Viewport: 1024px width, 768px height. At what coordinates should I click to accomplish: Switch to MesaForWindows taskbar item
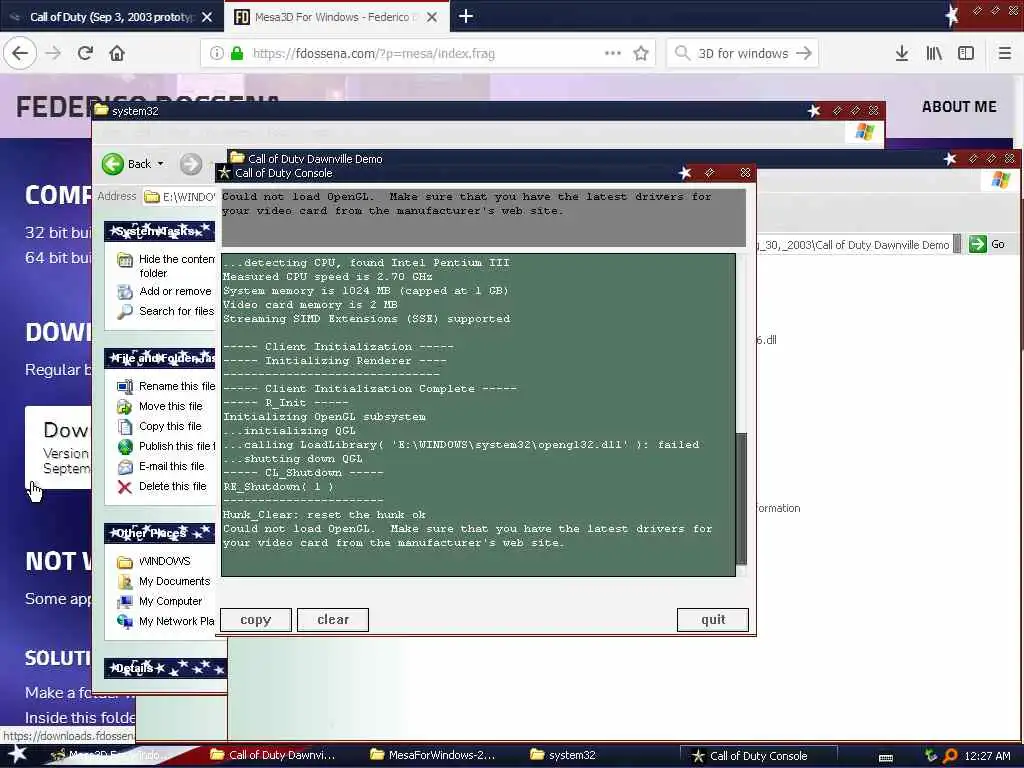(434, 756)
